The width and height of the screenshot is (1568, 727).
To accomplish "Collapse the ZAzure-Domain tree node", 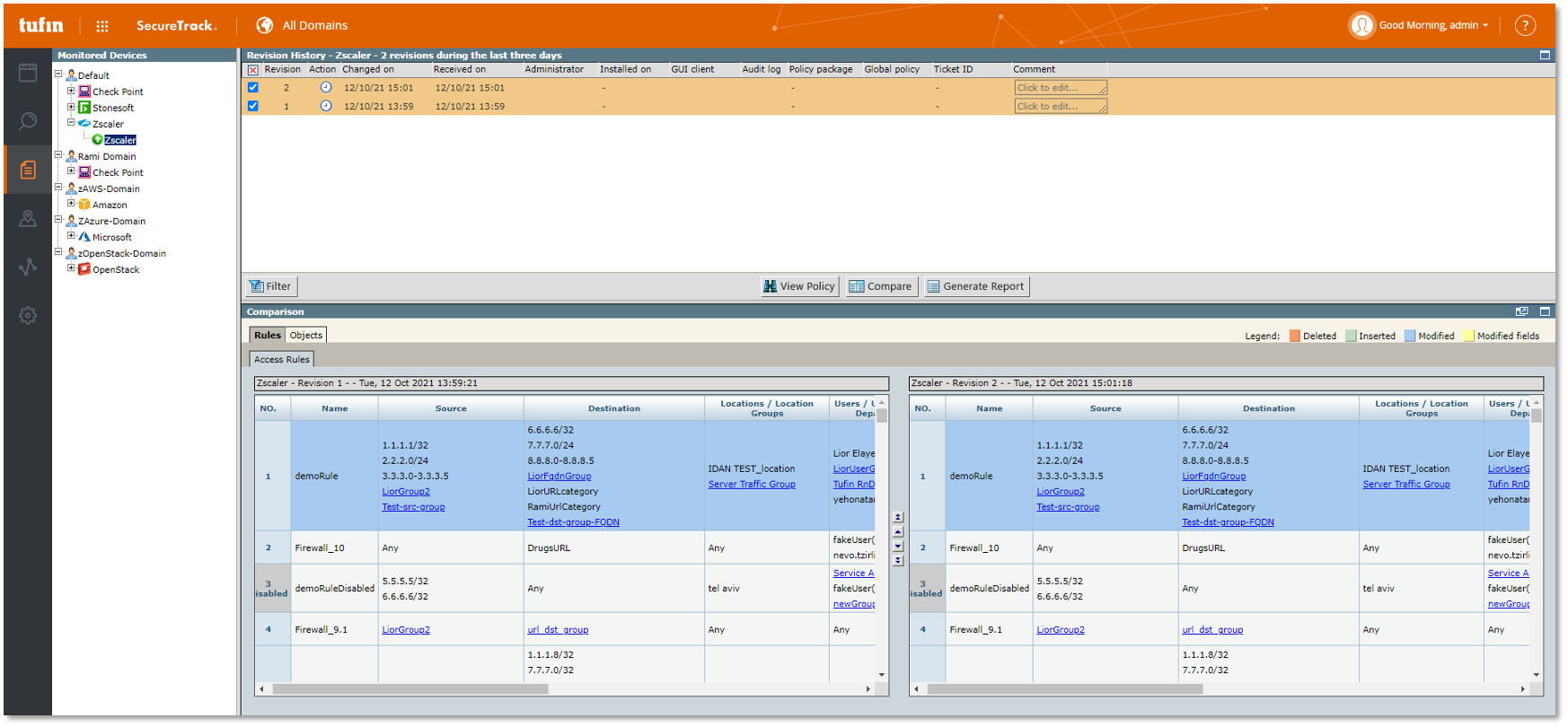I will [58, 220].
